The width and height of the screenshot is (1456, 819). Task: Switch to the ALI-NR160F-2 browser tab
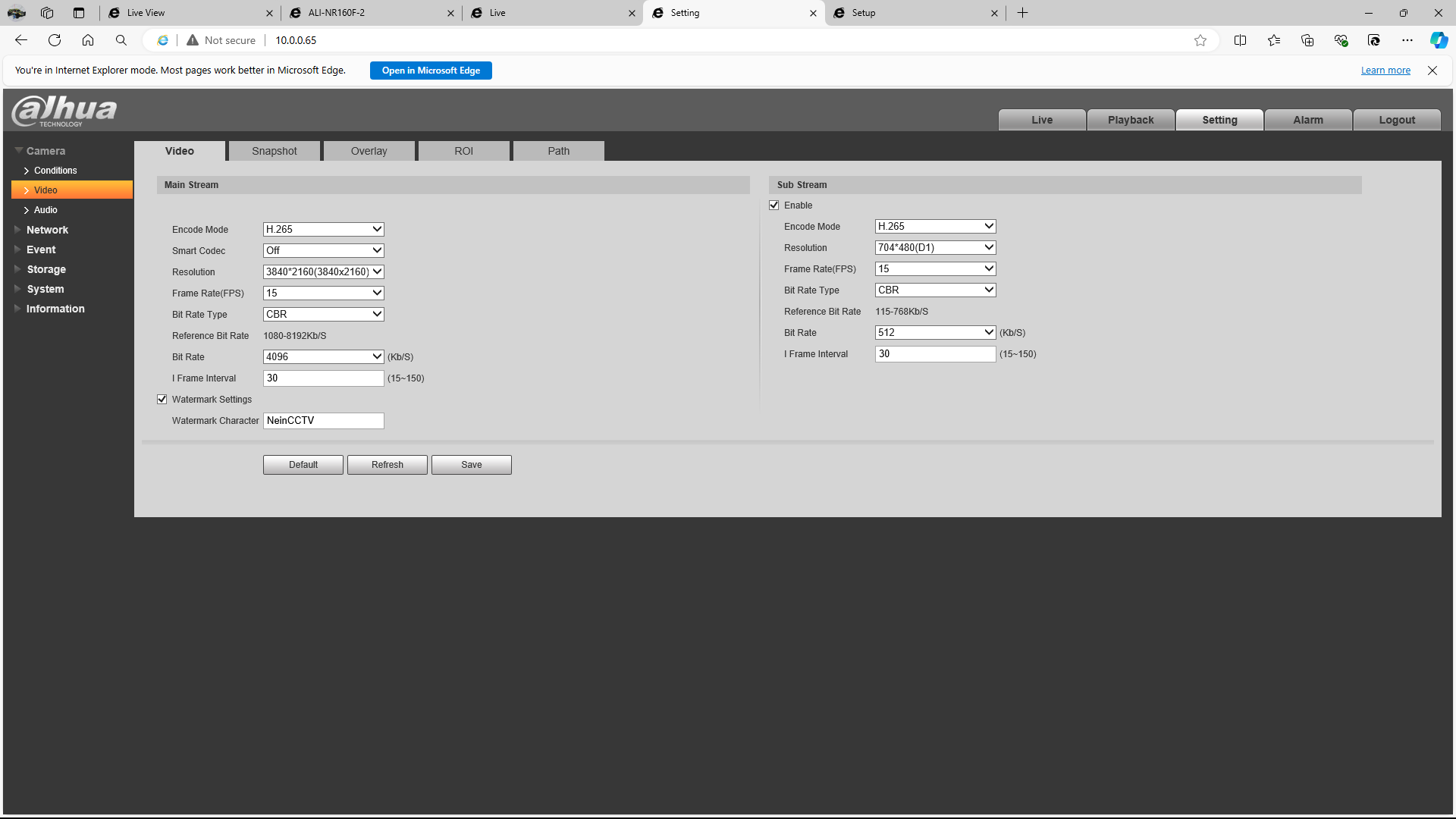click(372, 13)
